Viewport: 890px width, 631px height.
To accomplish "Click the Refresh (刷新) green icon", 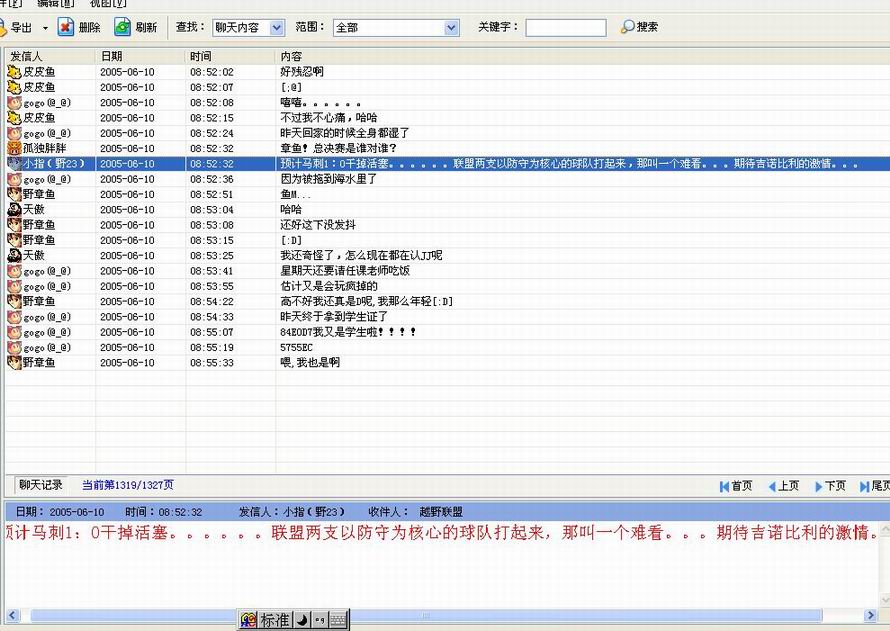I will (122, 27).
